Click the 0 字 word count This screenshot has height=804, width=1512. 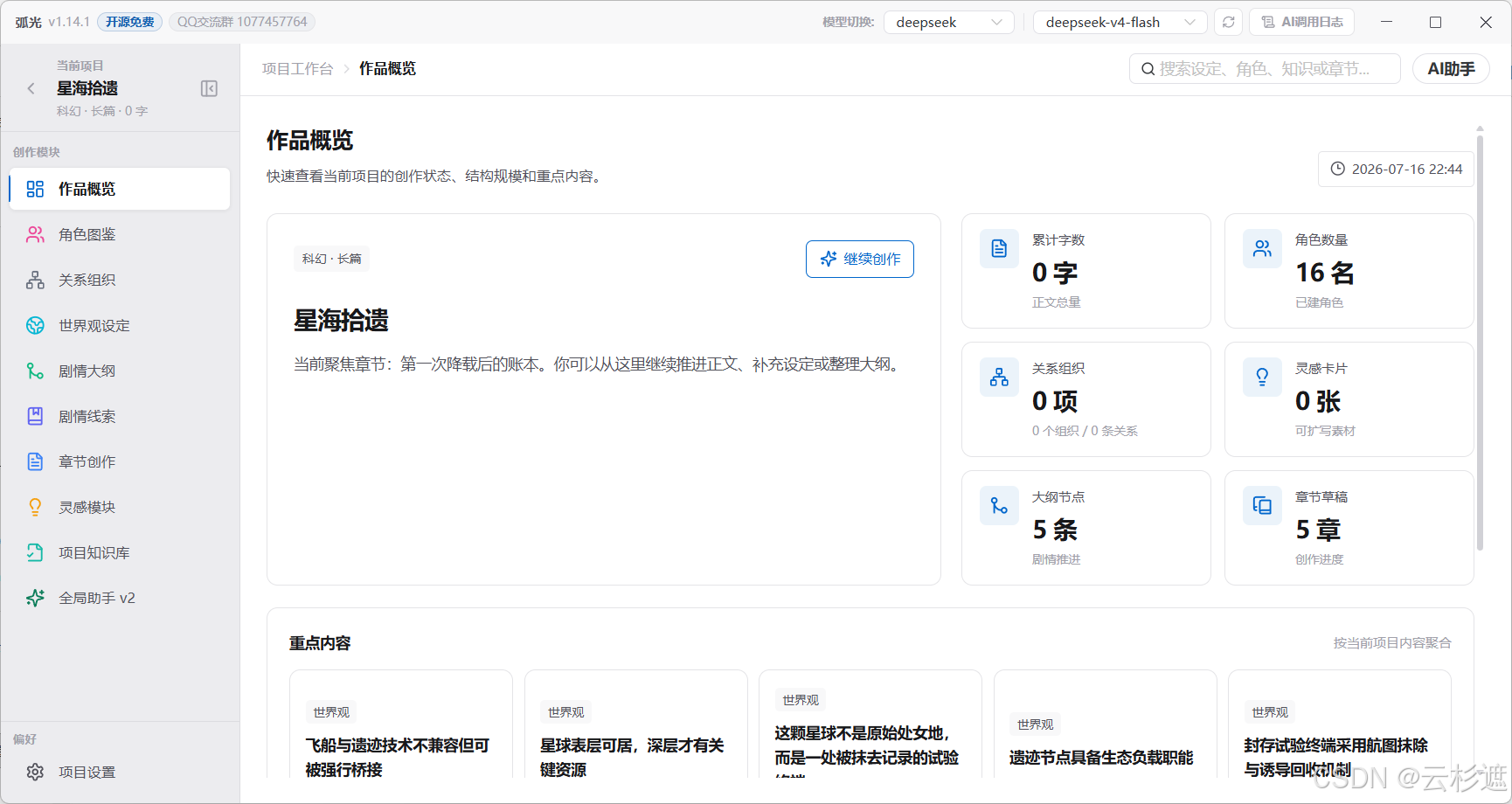[x=1055, y=273]
